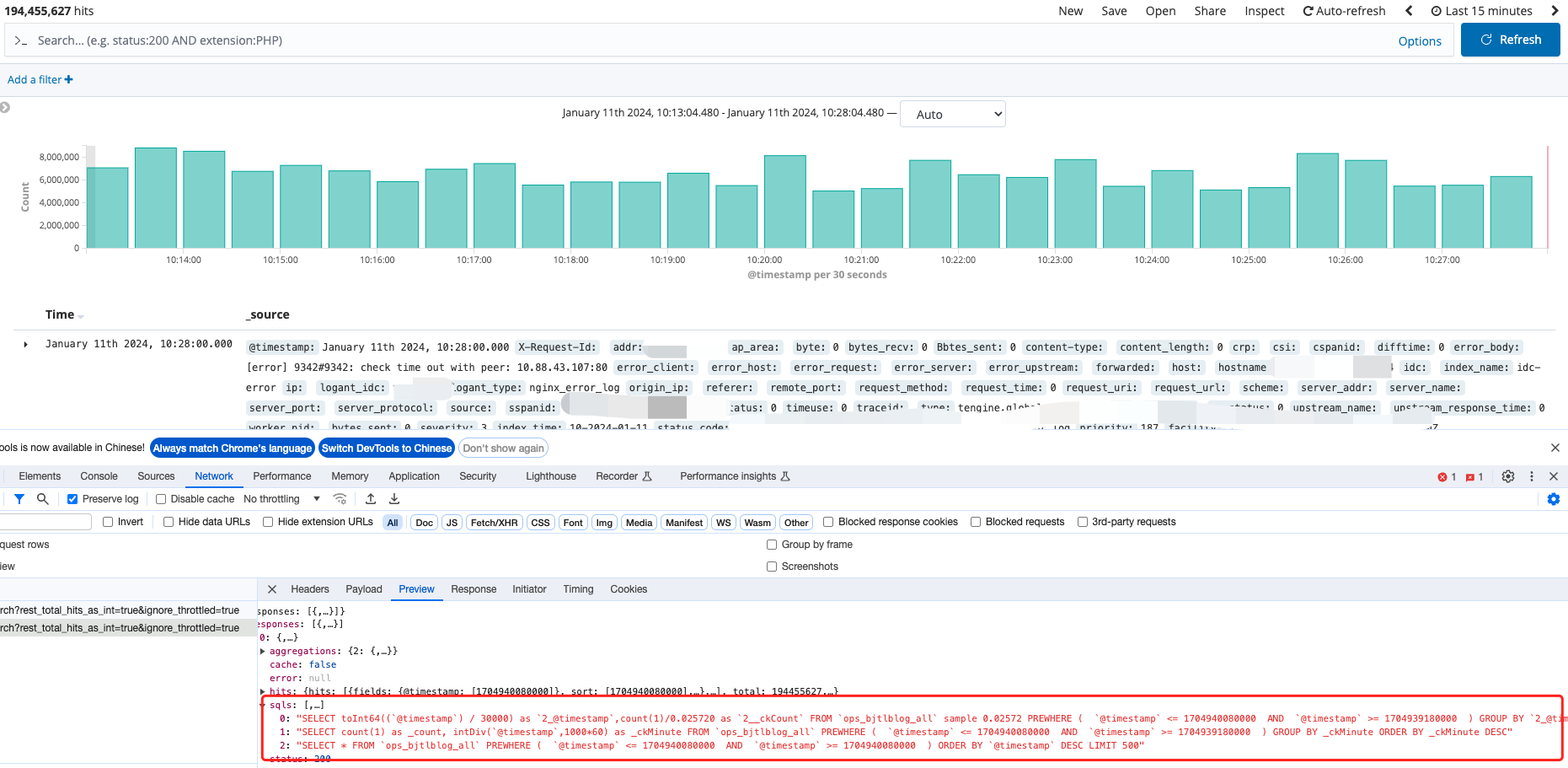
Task: Open network conditions wifi icon
Action: (340, 499)
